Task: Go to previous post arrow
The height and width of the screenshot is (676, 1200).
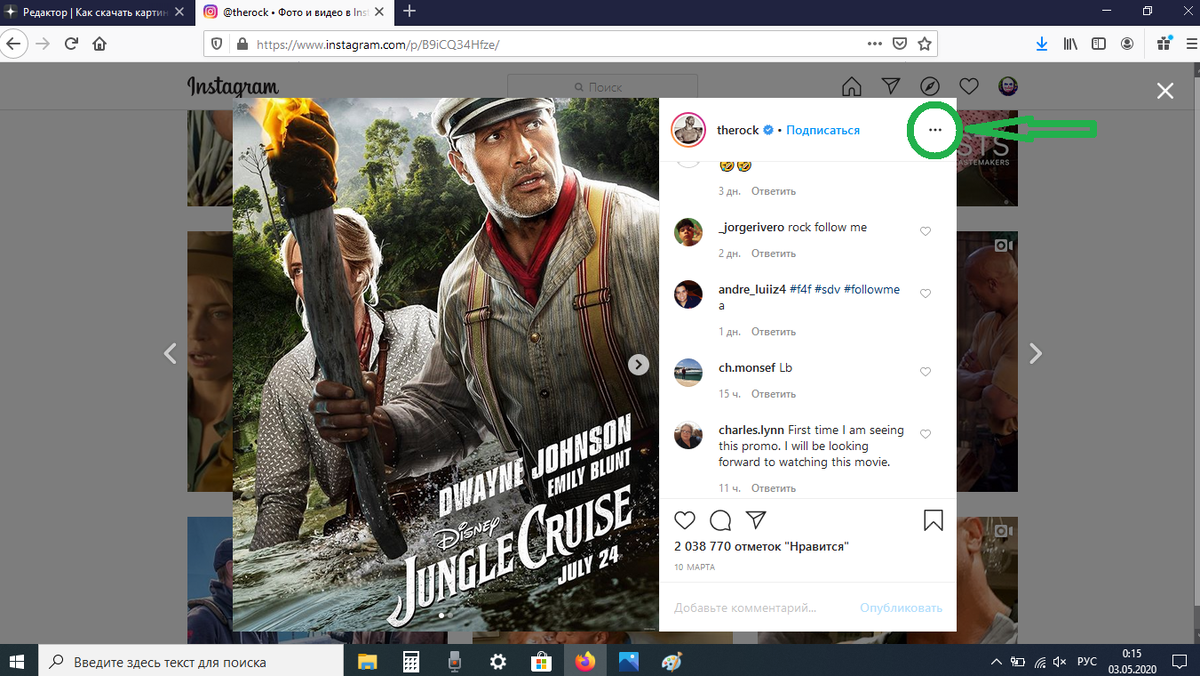Action: [170, 353]
